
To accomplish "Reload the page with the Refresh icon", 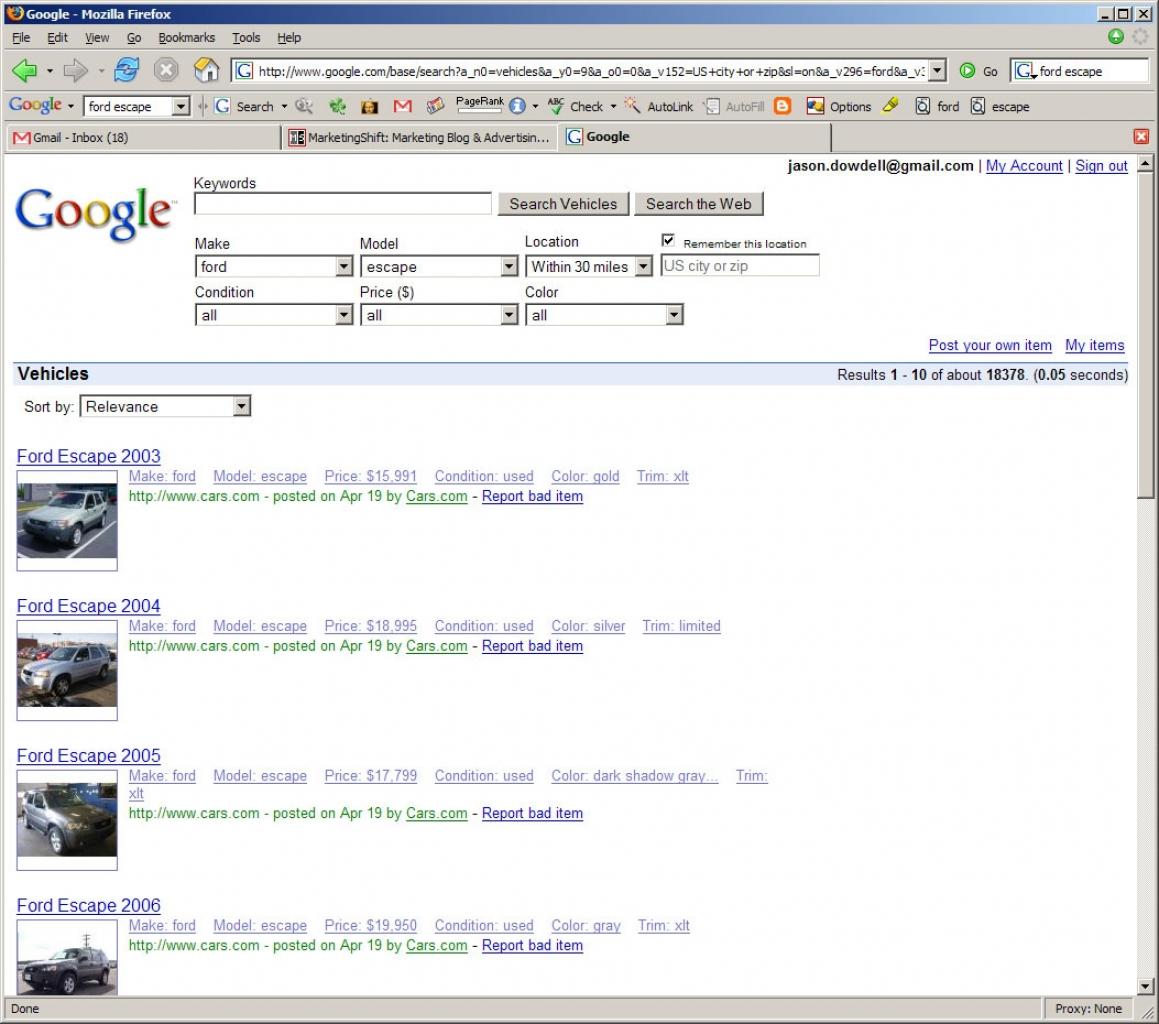I will tap(126, 70).
